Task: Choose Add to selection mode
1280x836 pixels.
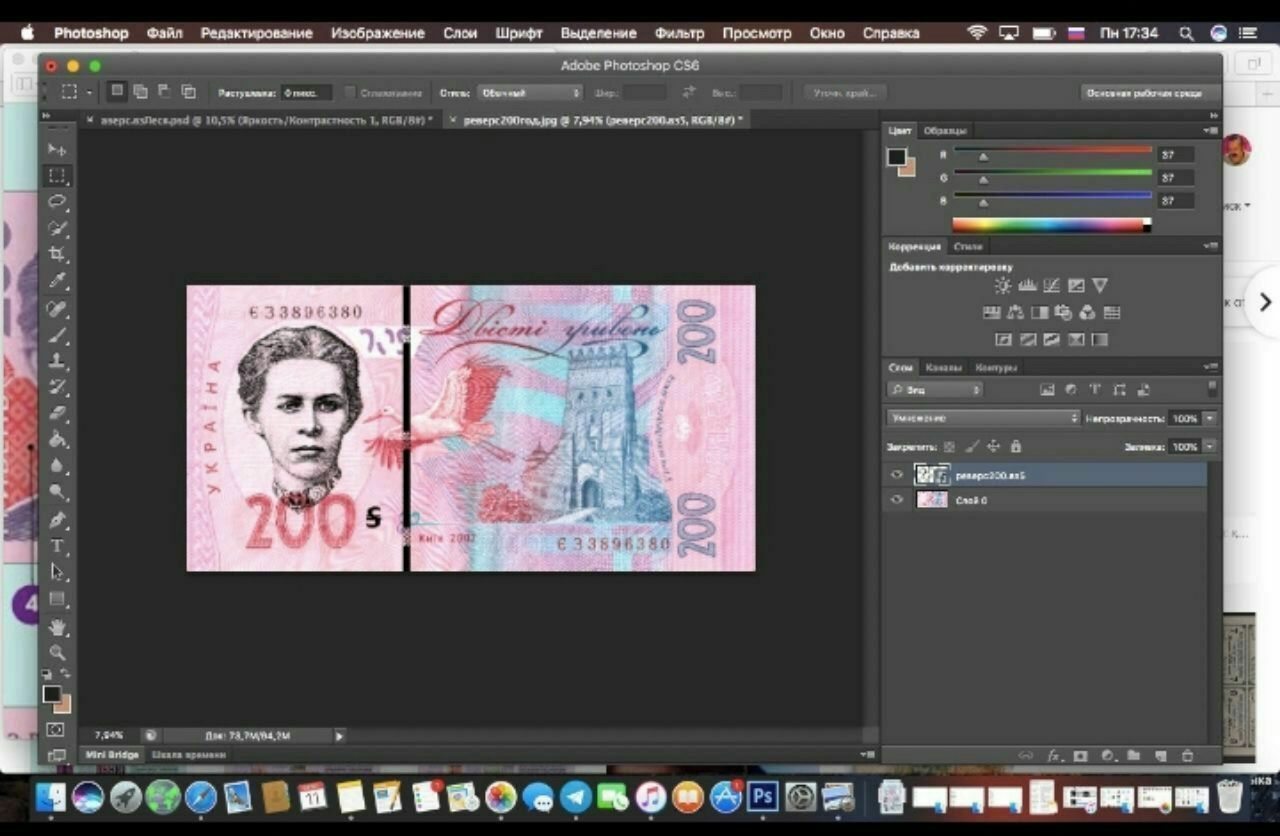Action: (140, 91)
